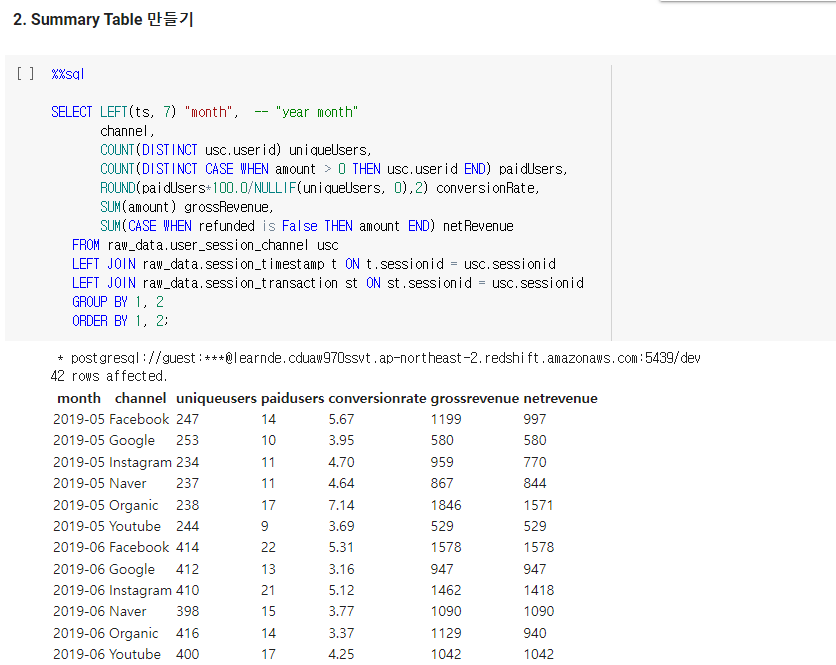Click grossrevenue value 1199
The width and height of the screenshot is (836, 665).
(446, 419)
